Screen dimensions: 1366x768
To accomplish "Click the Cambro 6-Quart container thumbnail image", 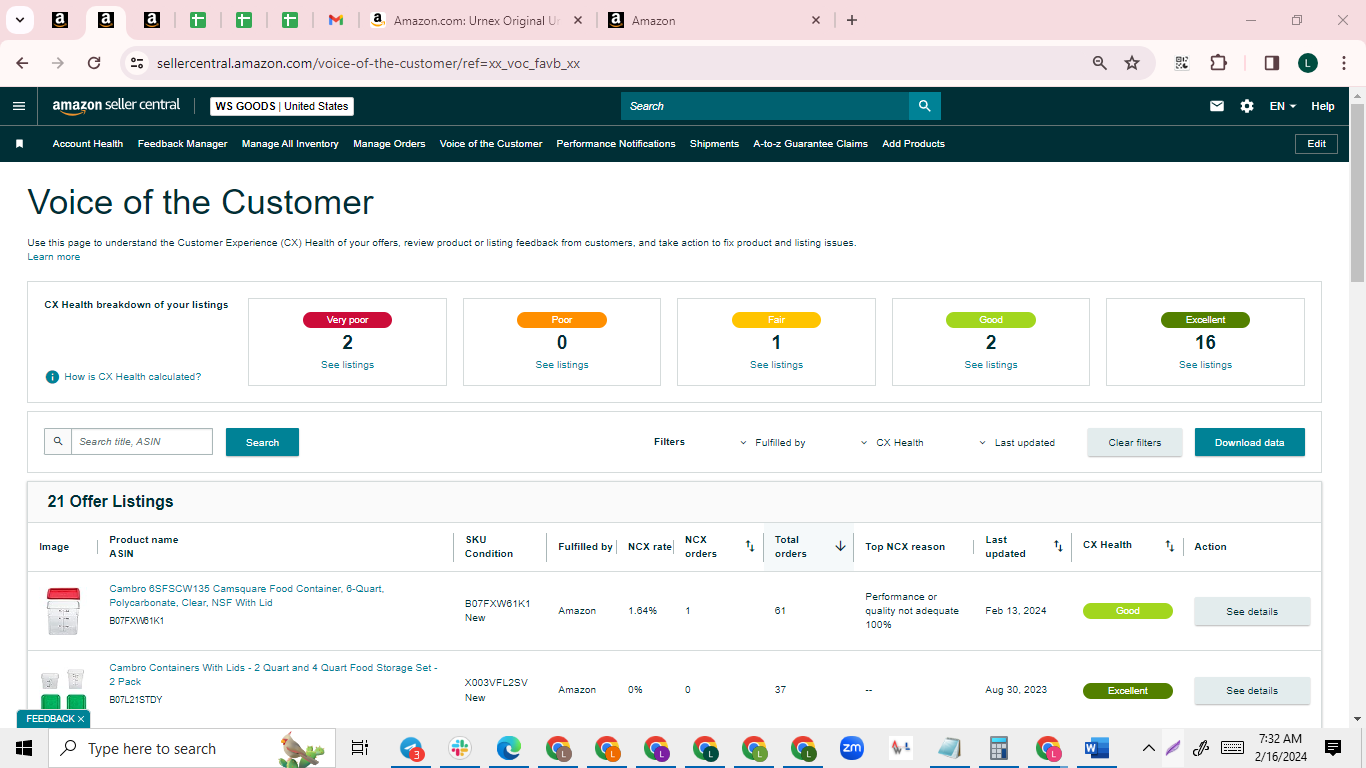I will click(x=62, y=611).
